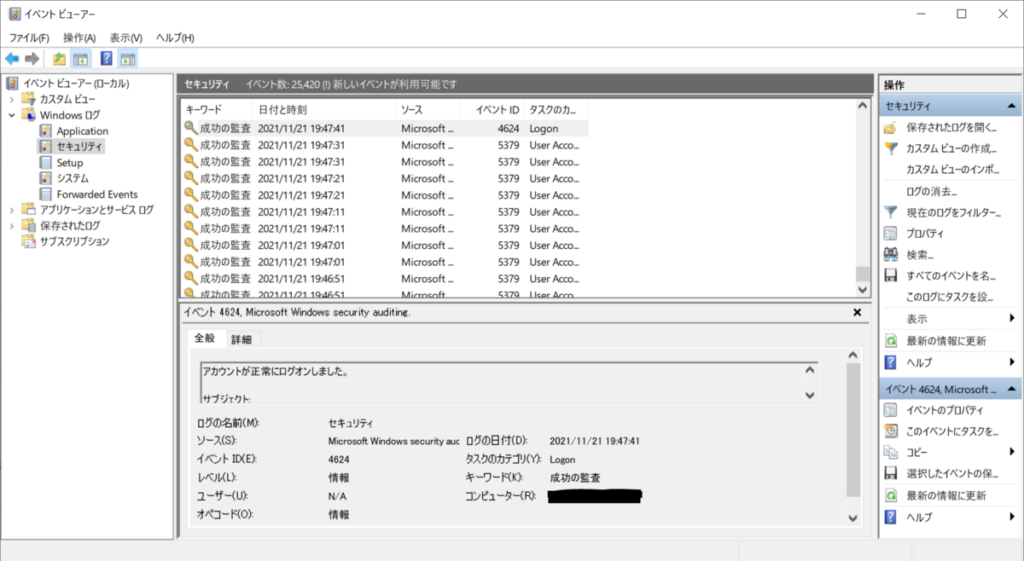
Task: Open the コピー submenu arrow in actions
Action: [1012, 451]
